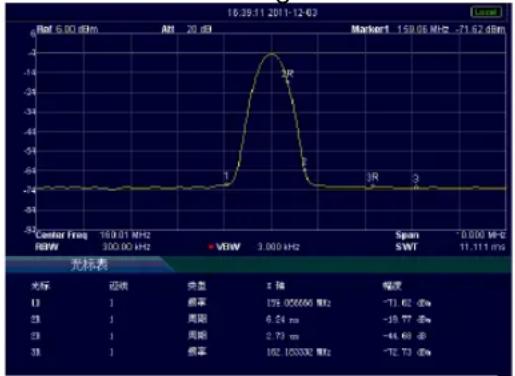Click the SWT label
Image resolution: width=515 pixels, height=376 pixels.
[406, 247]
